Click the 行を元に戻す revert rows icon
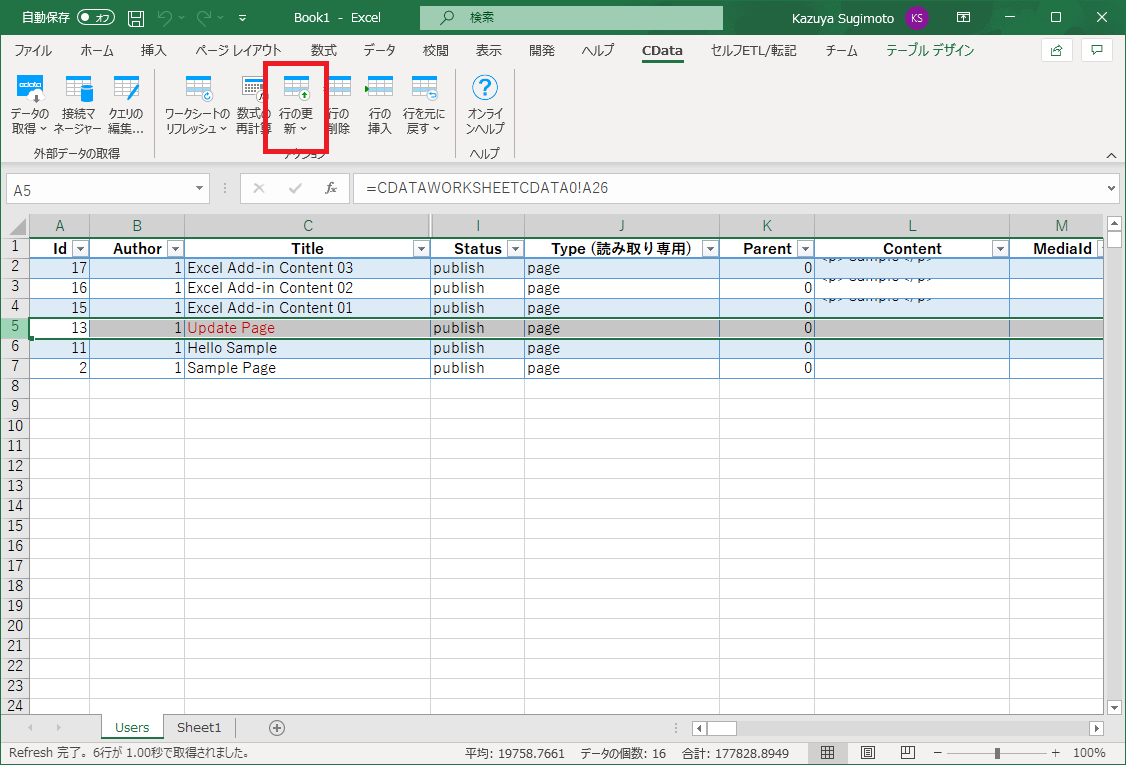Image resolution: width=1126 pixels, height=765 pixels. 424,89
